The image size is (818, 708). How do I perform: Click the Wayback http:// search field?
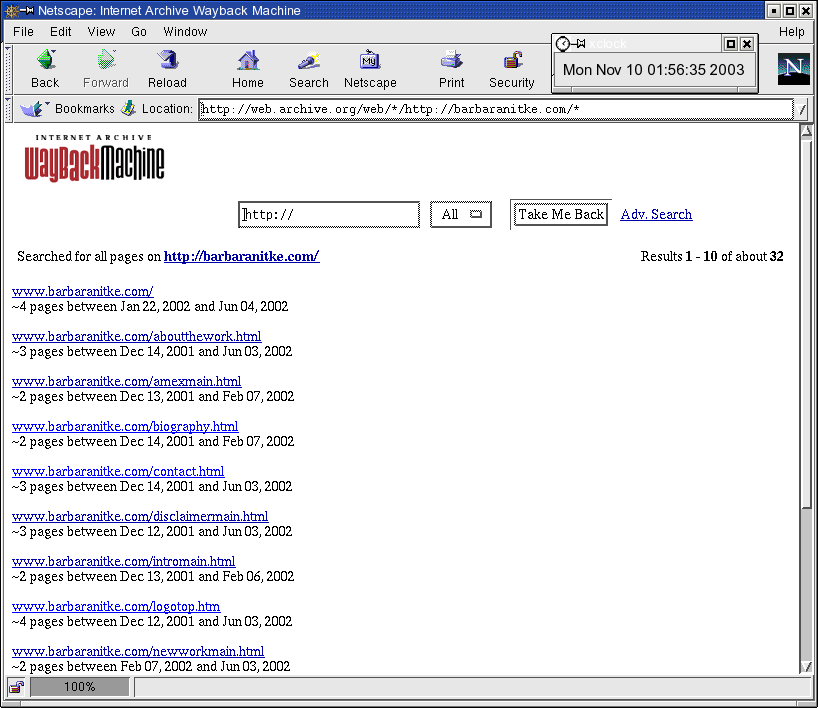329,214
